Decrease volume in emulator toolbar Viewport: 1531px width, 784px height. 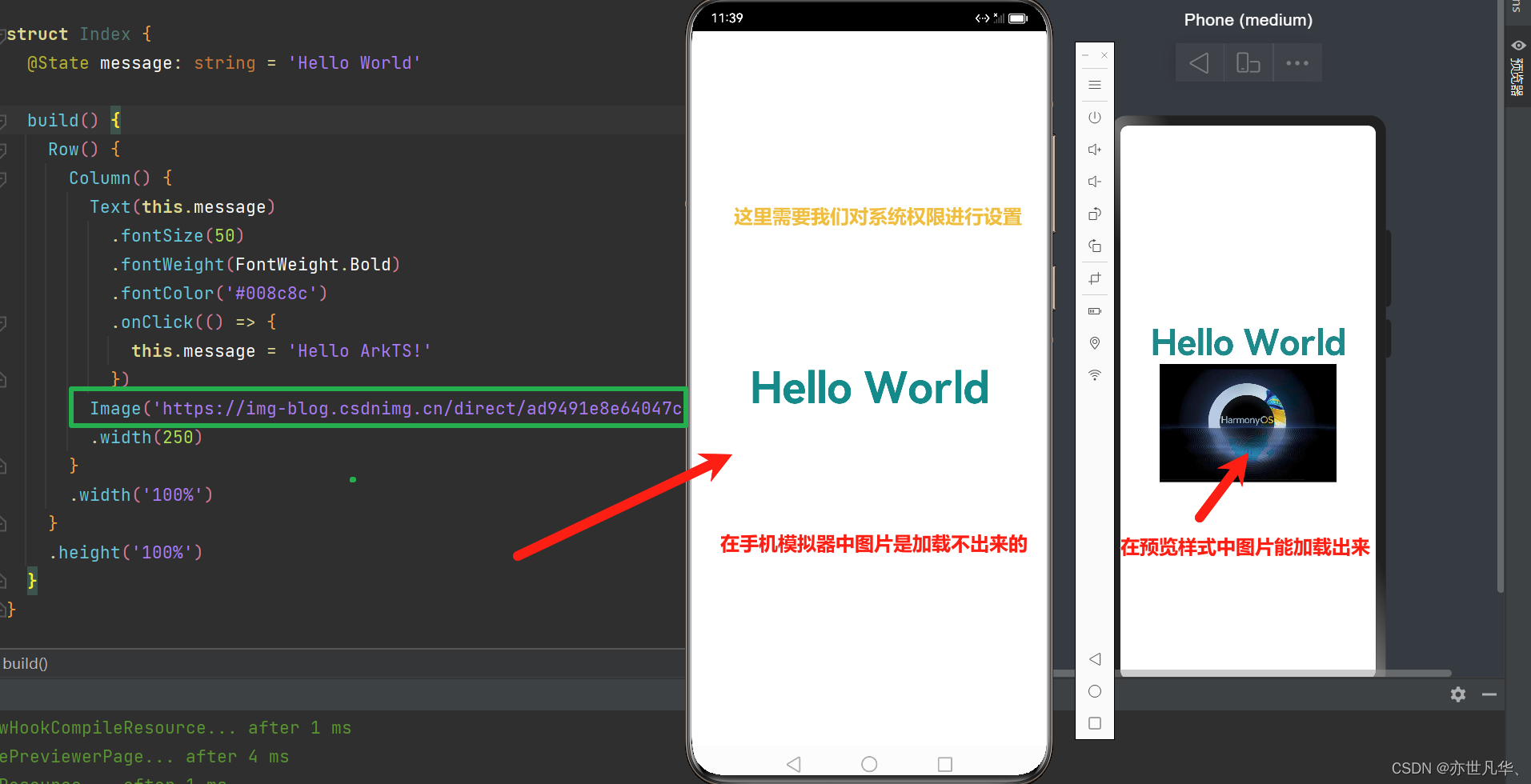coord(1095,182)
